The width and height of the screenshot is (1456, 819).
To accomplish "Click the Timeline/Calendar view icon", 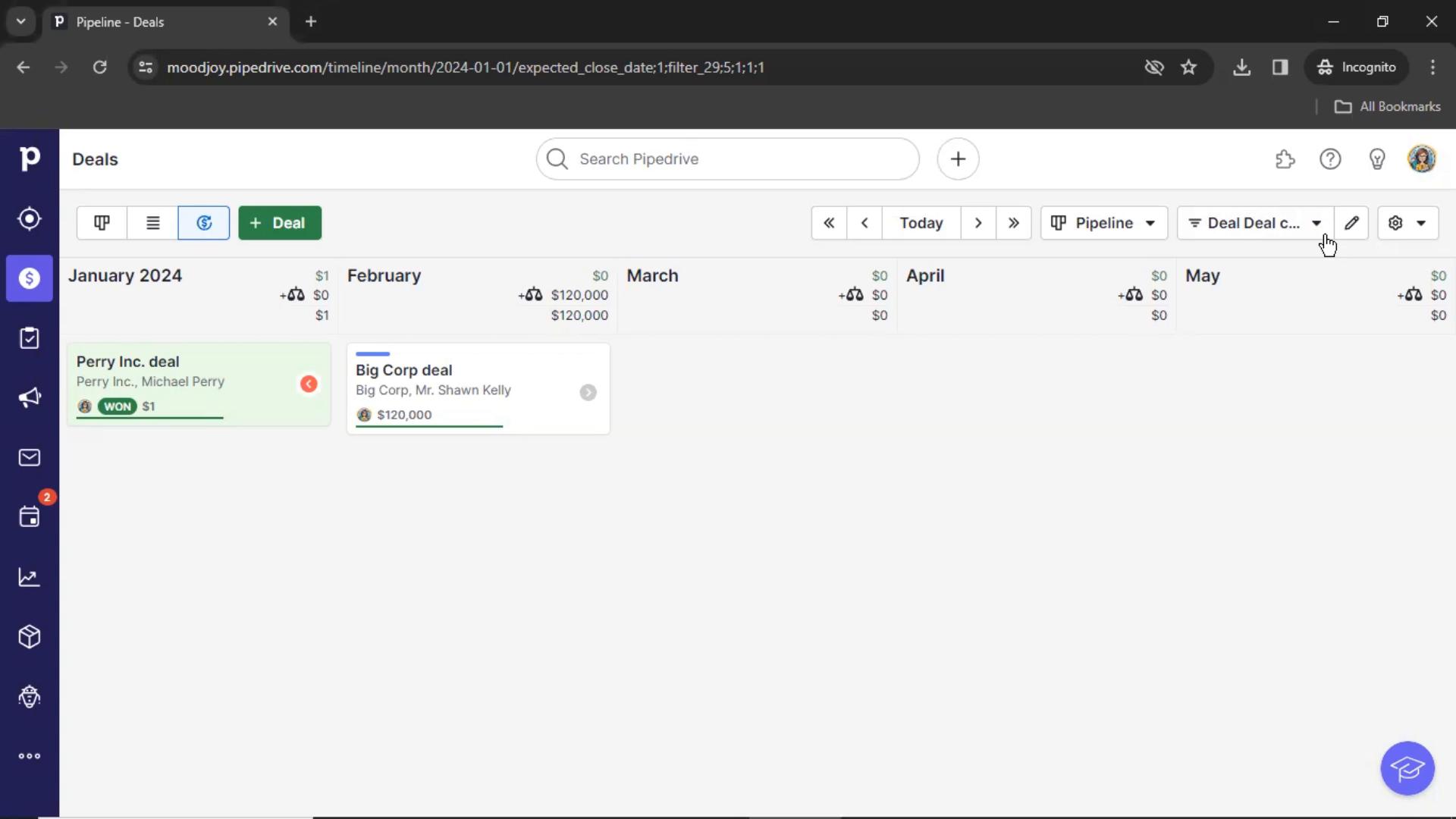I will [x=203, y=222].
